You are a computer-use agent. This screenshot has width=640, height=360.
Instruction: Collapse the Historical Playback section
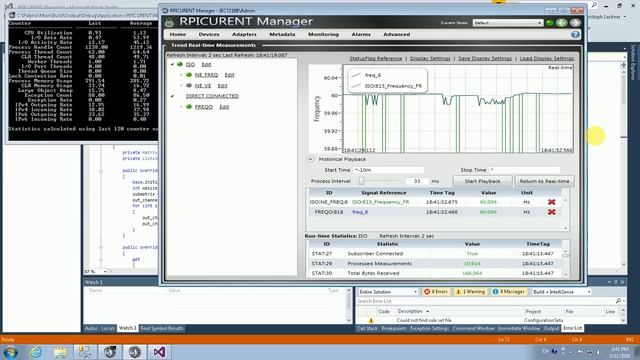tap(310, 159)
